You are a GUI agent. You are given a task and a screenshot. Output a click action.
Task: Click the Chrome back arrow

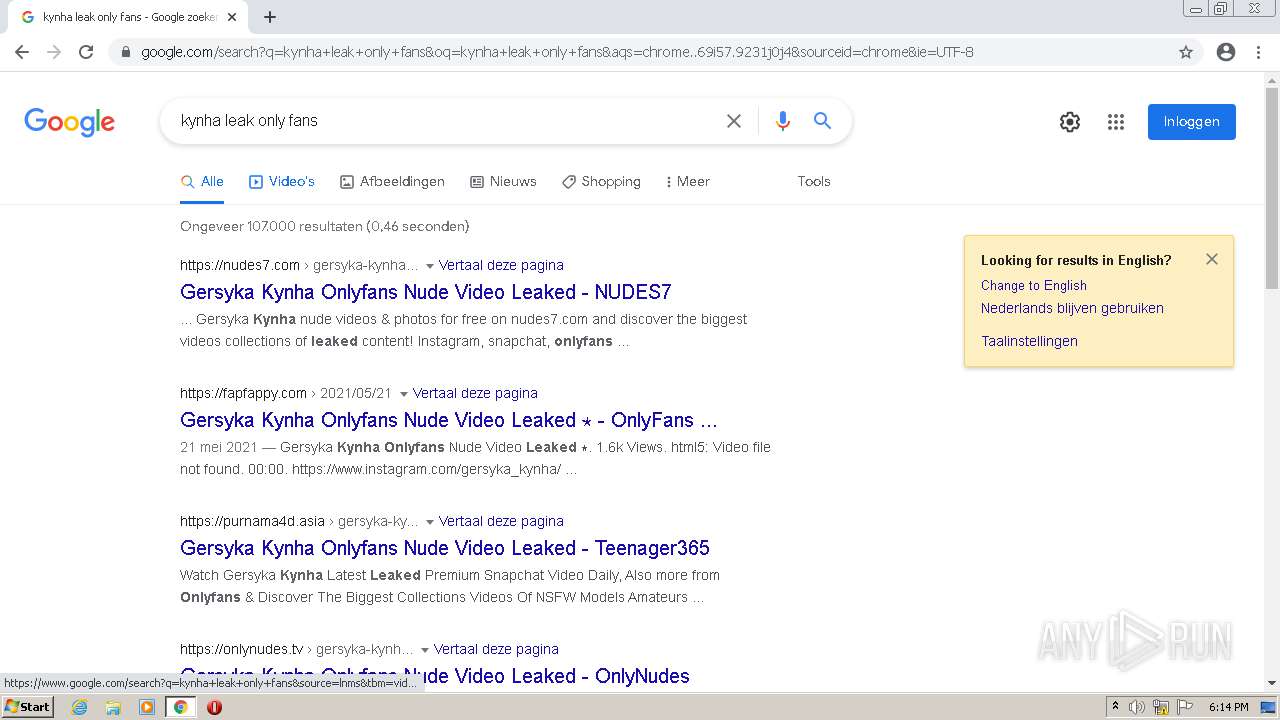(x=22, y=52)
